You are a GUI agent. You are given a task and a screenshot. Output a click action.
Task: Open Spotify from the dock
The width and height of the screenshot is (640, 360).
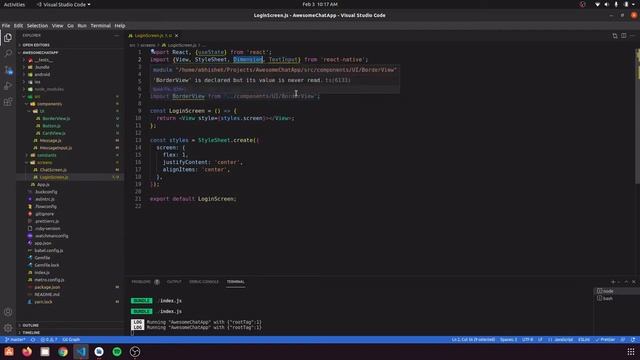coord(117,351)
